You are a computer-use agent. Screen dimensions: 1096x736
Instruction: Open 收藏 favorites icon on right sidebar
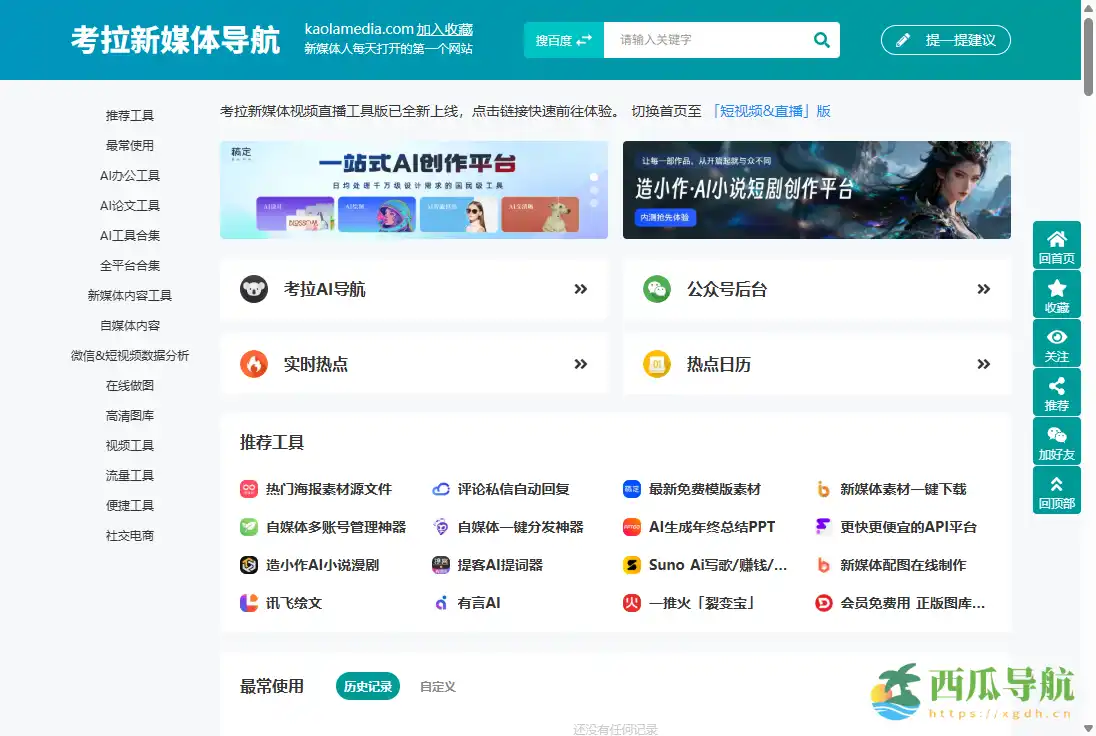tap(1057, 292)
